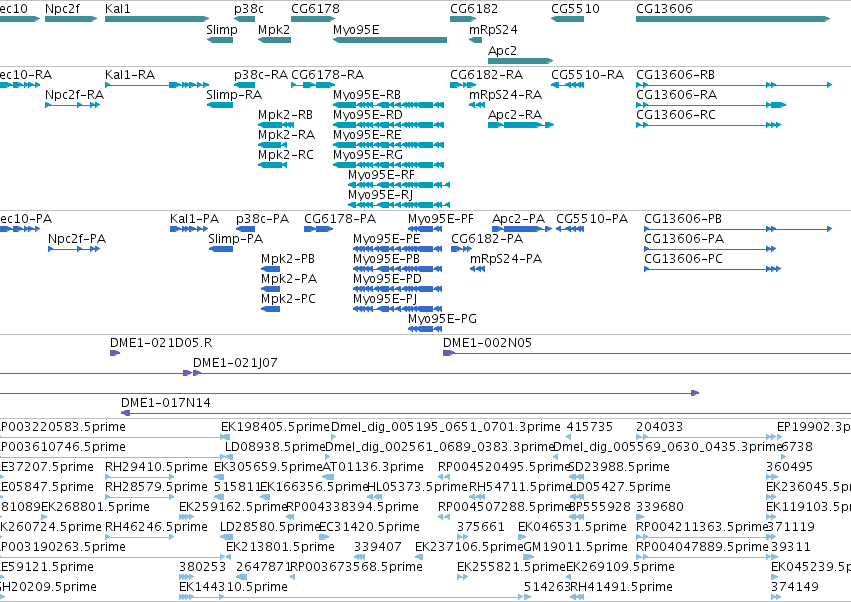
Task: Click the CG5510-PA protein label
Action: pyautogui.click(x=592, y=219)
